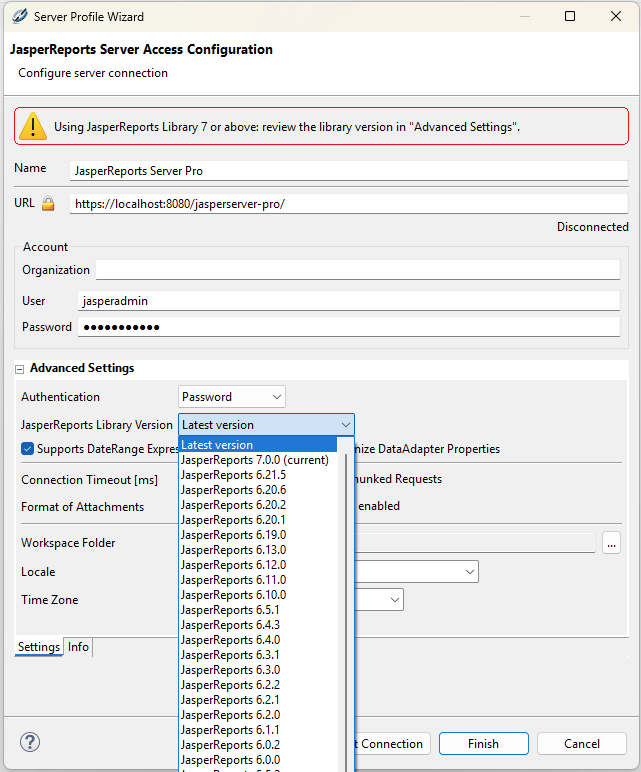This screenshot has height=772, width=641.
Task: Close the Server Profile Wizard window
Action: pos(615,16)
